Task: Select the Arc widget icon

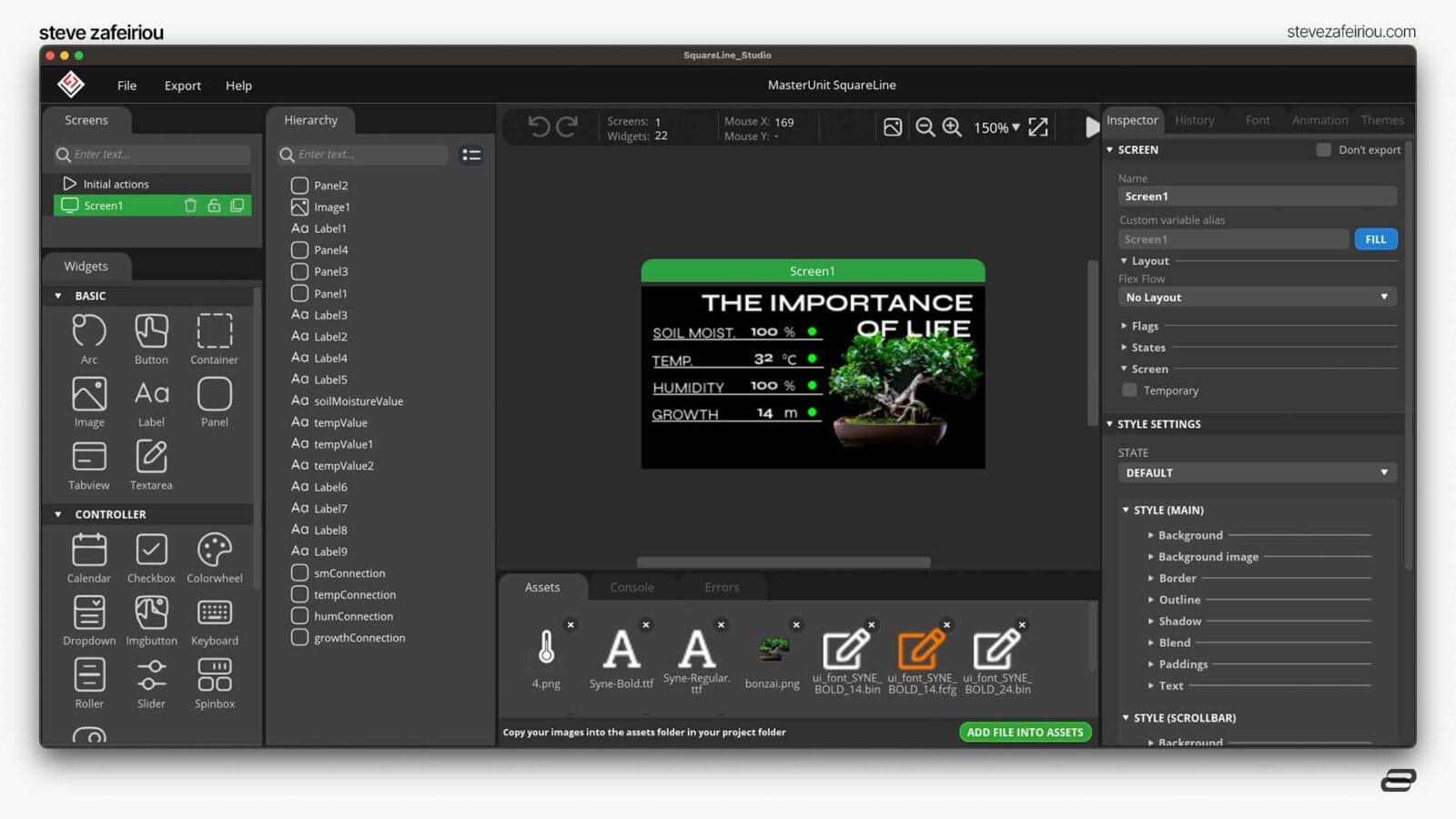Action: 89,331
